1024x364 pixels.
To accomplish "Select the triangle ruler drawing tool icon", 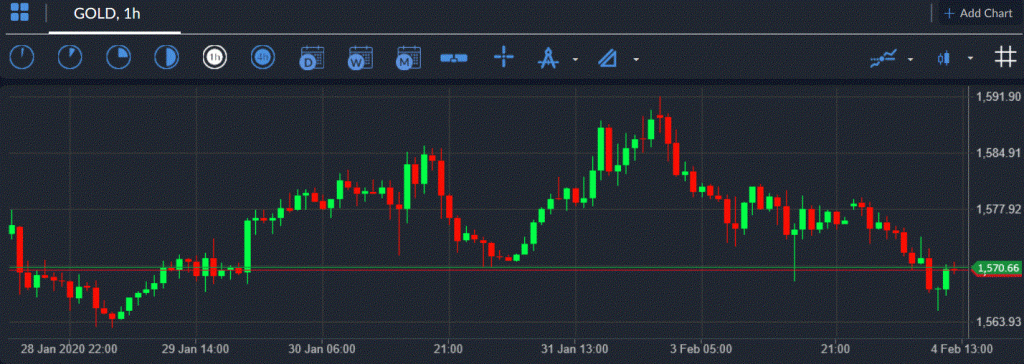I will [607, 59].
